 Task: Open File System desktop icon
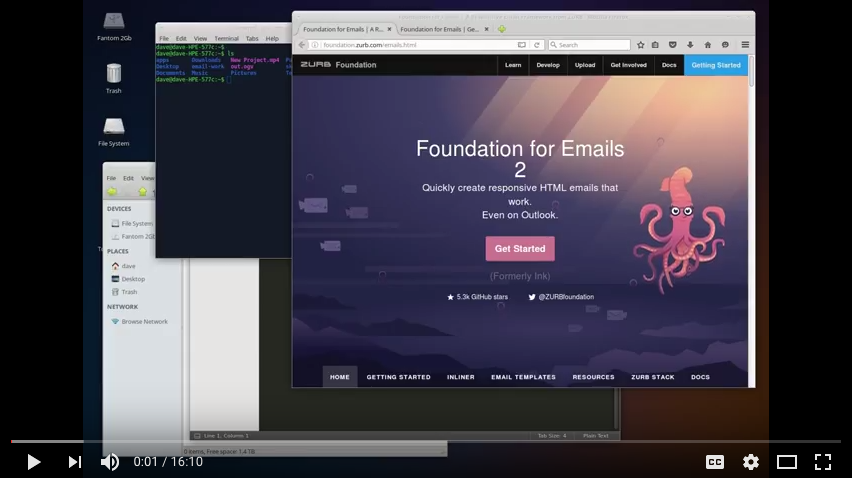[x=114, y=132]
